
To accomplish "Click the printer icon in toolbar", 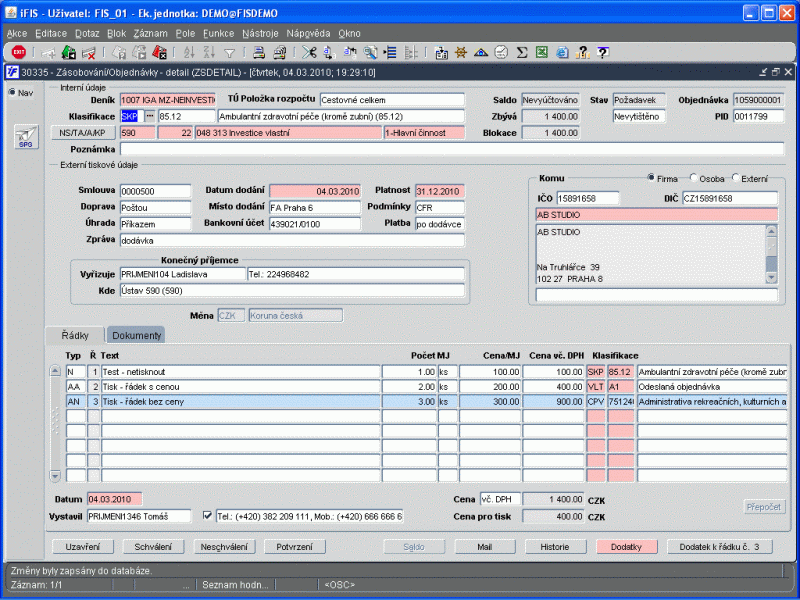I will point(258,52).
